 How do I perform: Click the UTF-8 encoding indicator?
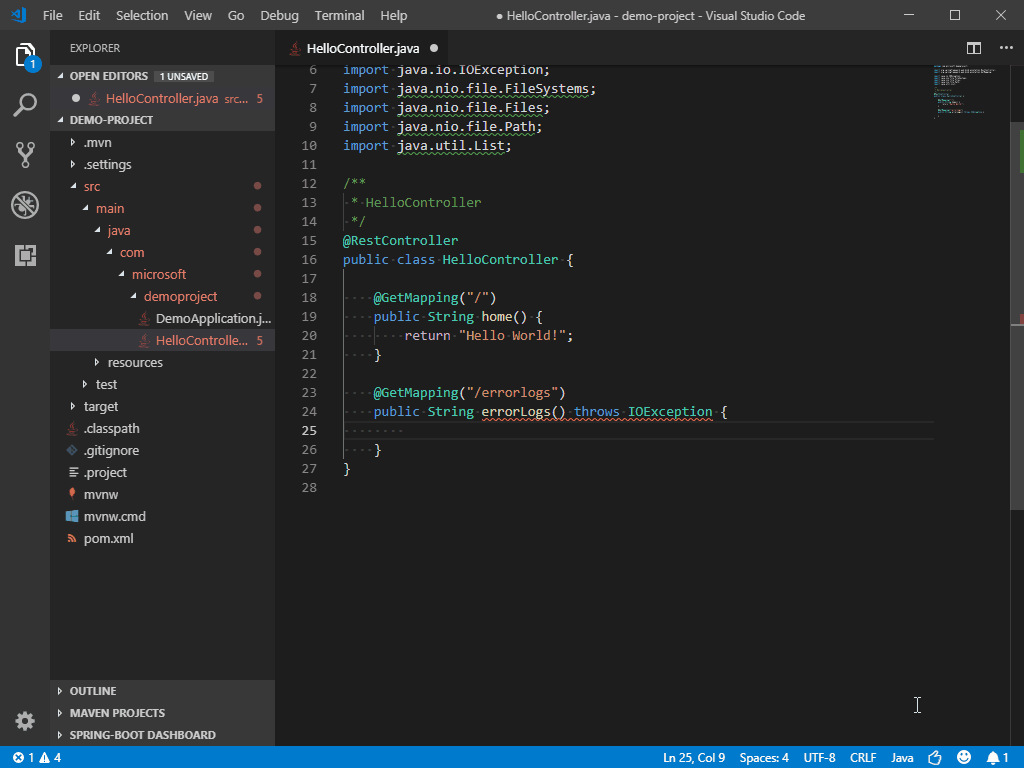tap(818, 757)
